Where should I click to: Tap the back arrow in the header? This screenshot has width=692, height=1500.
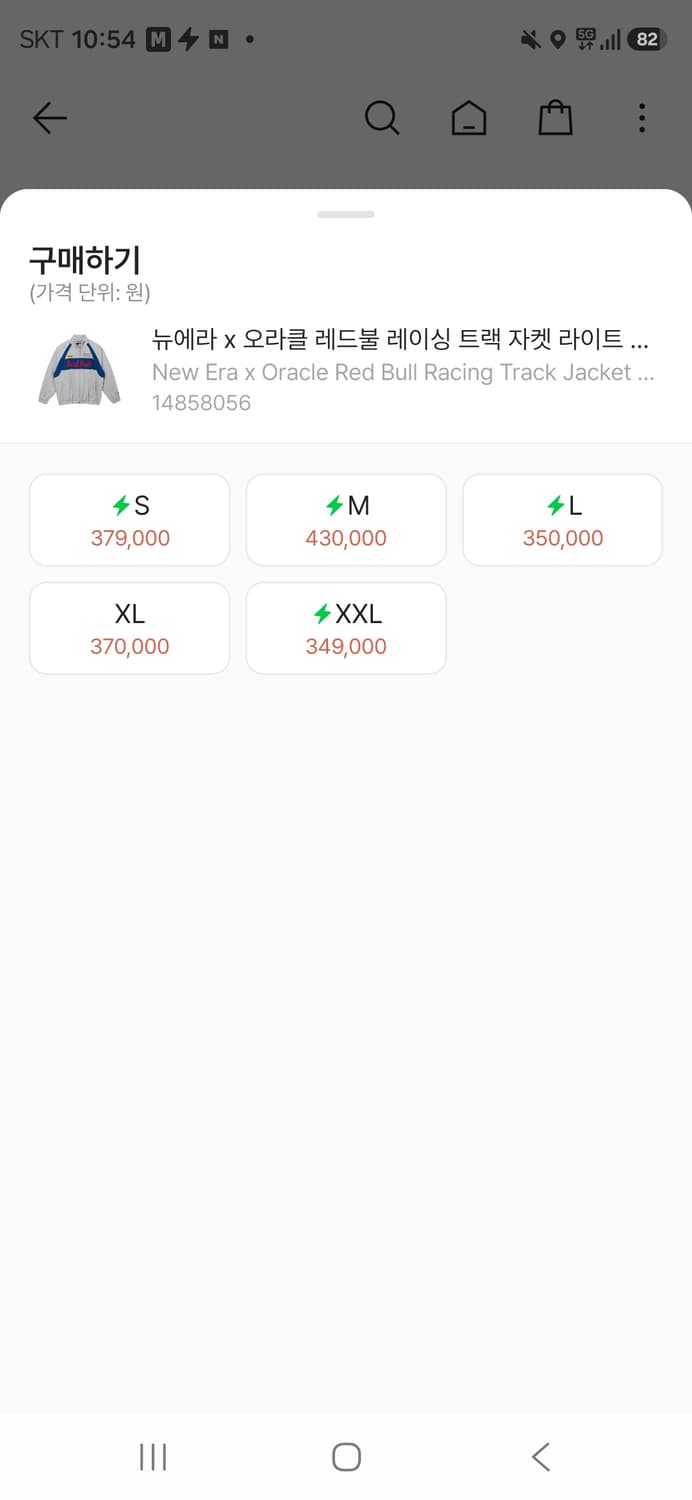(49, 118)
